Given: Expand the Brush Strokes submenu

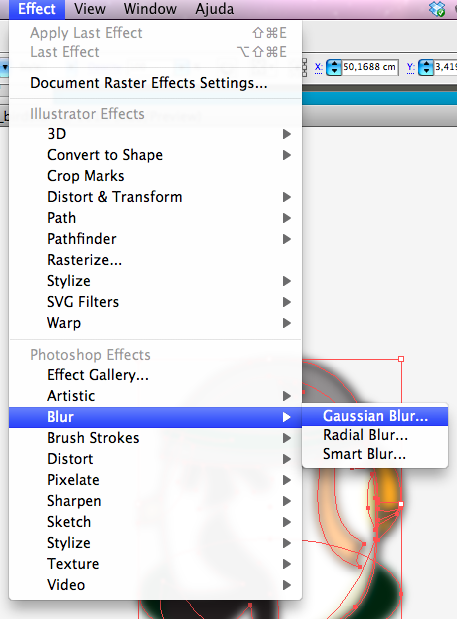Looking at the screenshot, I should 155,438.
